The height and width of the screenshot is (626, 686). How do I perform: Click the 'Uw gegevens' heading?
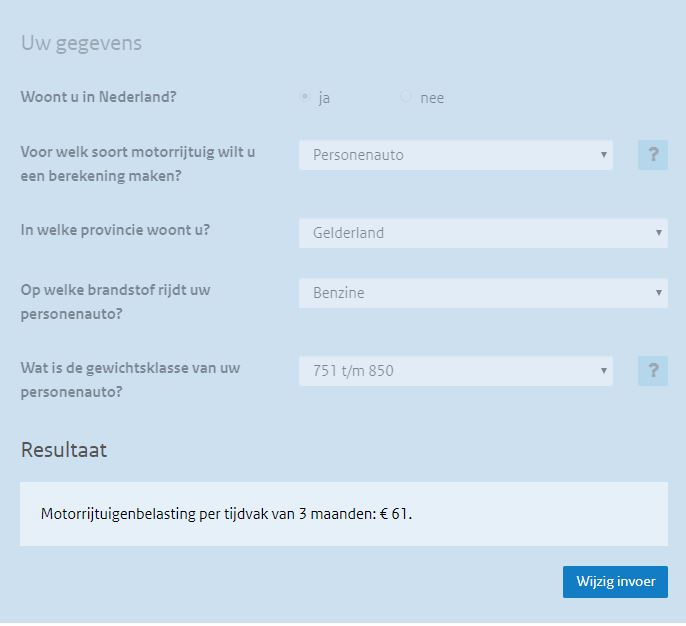click(81, 43)
